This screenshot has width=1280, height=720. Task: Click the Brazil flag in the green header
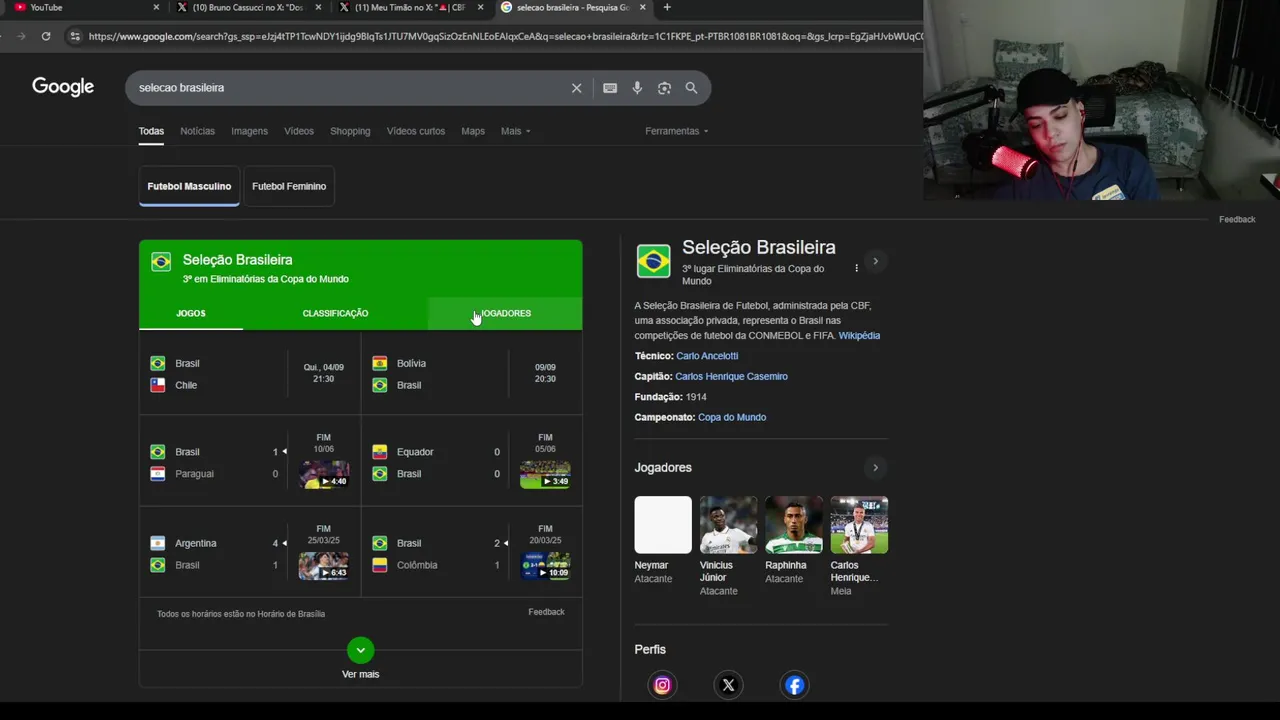pyautogui.click(x=161, y=262)
